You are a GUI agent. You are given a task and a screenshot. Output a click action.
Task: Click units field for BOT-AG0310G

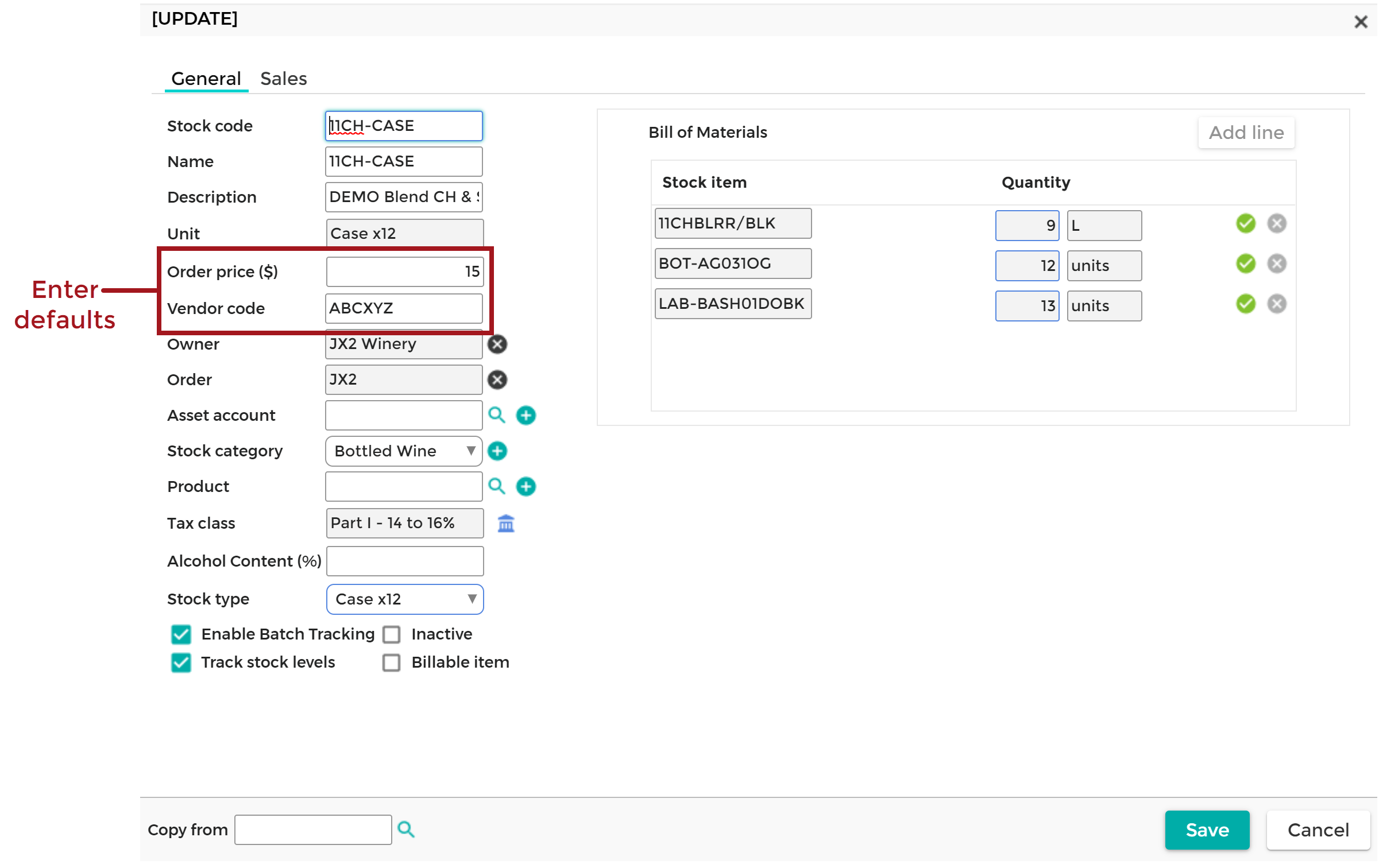coord(1104,266)
